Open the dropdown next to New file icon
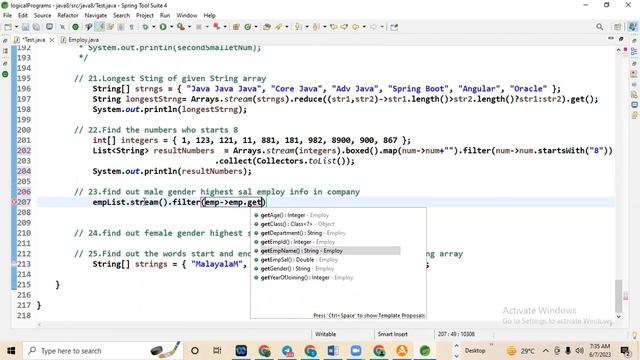This screenshot has width=640, height=360. pos(16,27)
